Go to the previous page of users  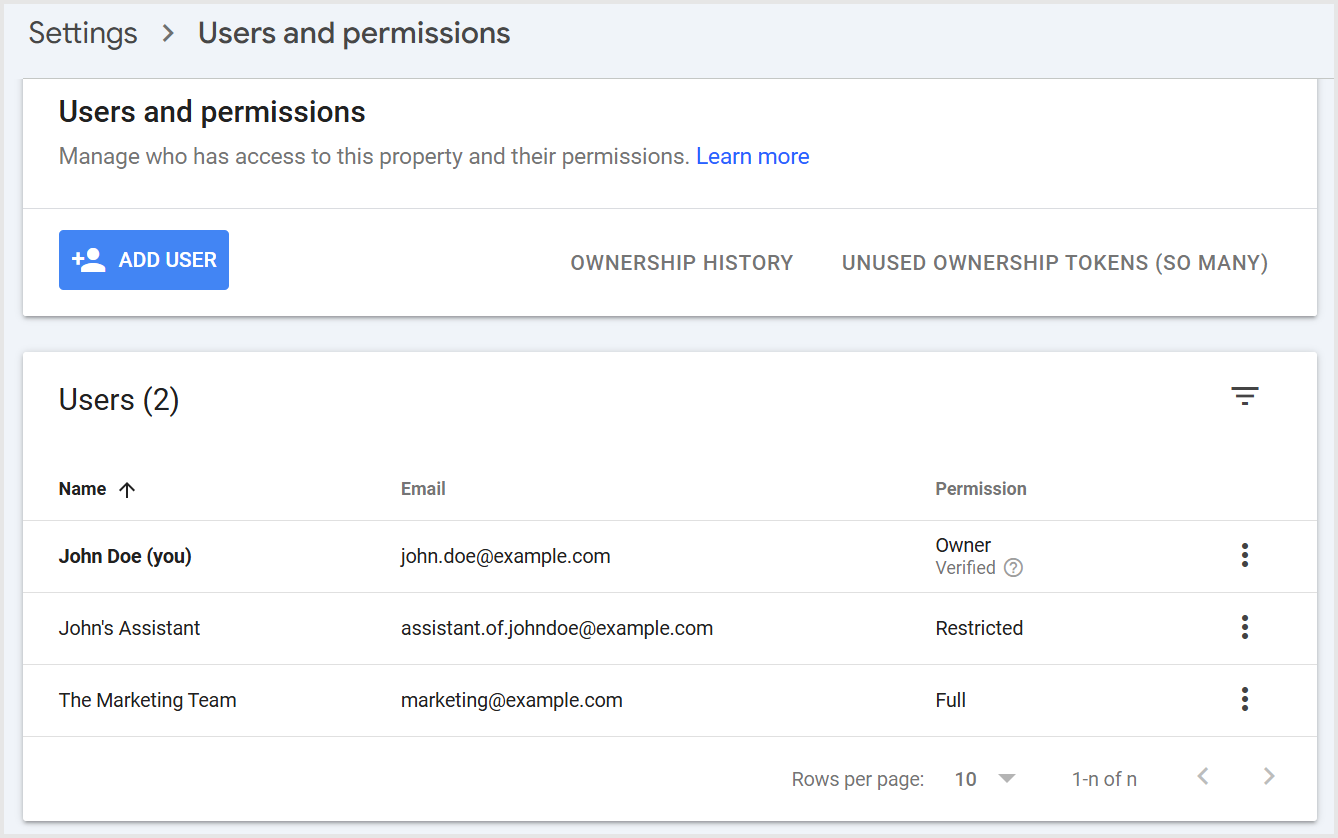[1203, 777]
